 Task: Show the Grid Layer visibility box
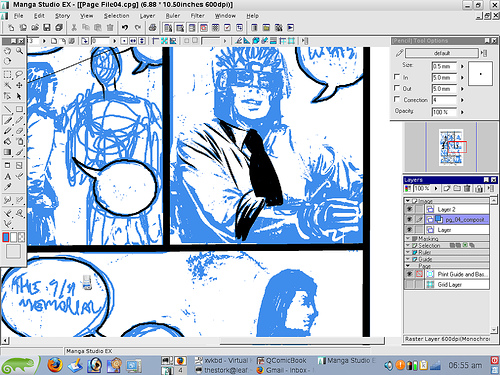(x=409, y=284)
